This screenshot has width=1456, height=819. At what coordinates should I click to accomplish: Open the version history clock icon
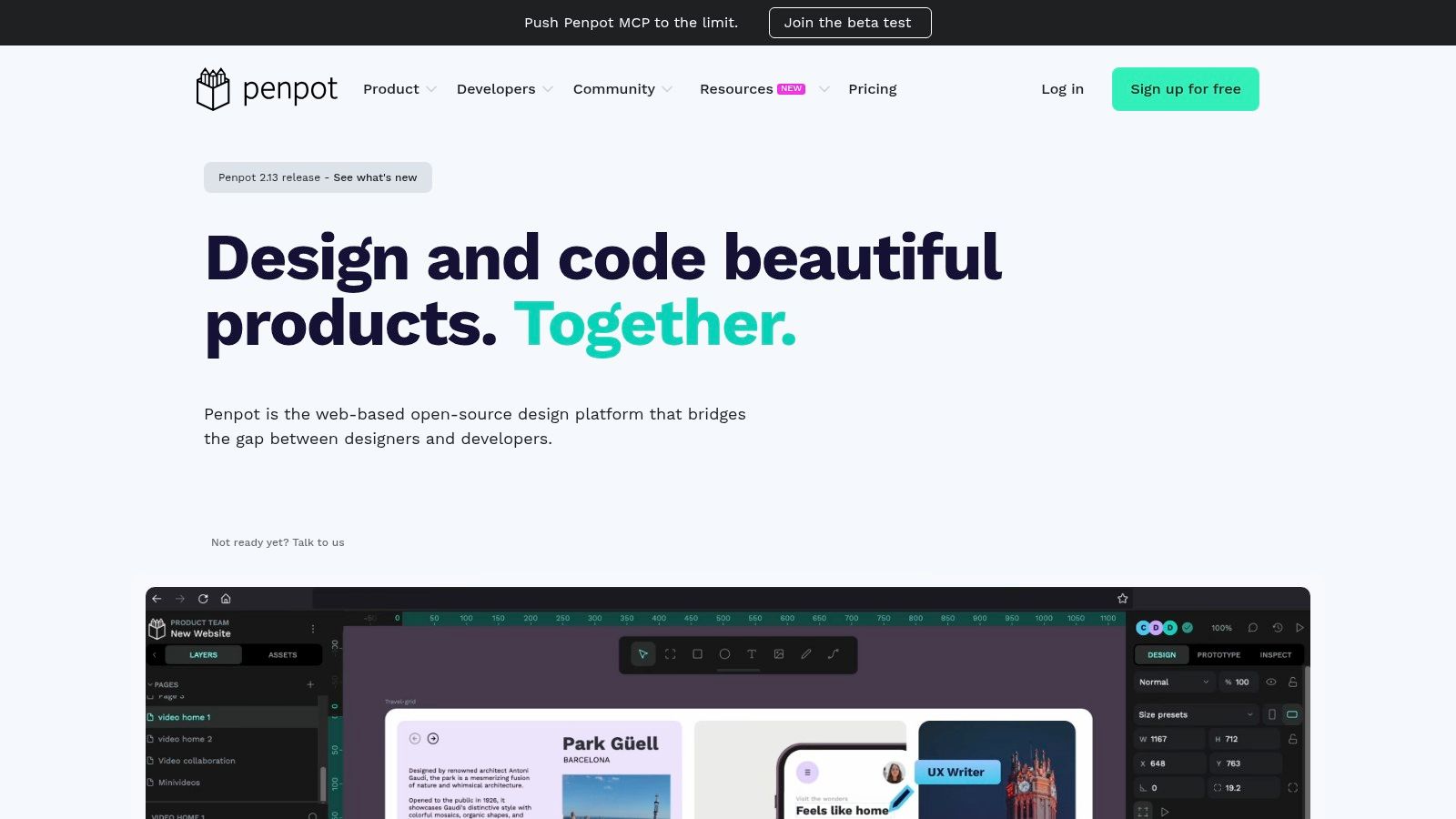tap(1278, 628)
